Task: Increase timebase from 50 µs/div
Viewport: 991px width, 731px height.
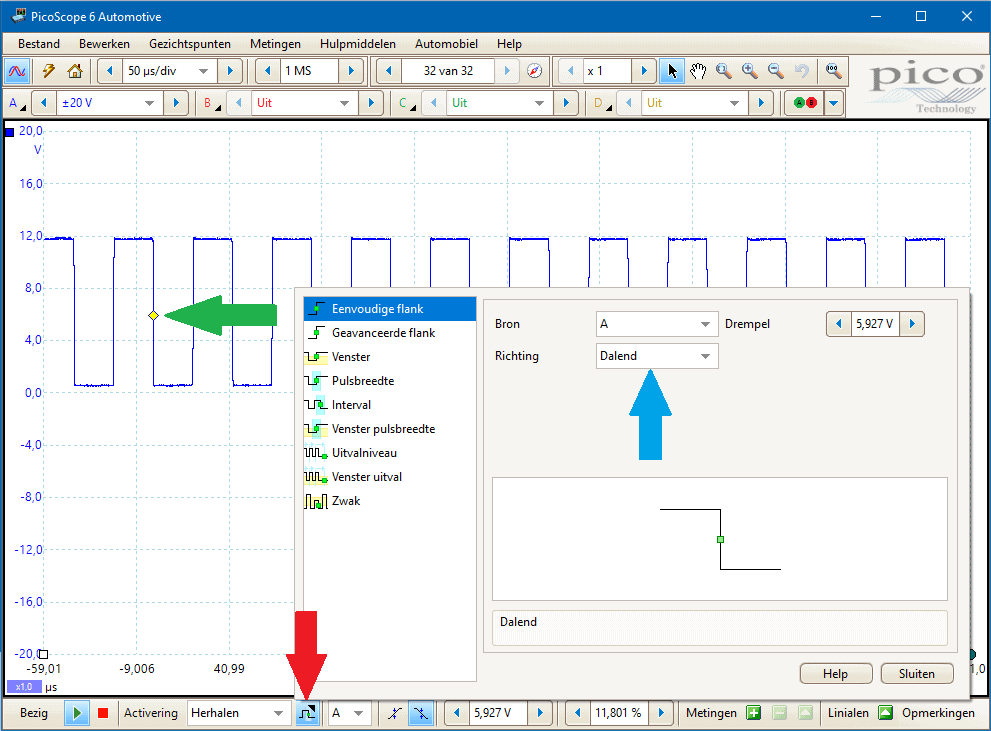Action: click(x=230, y=71)
